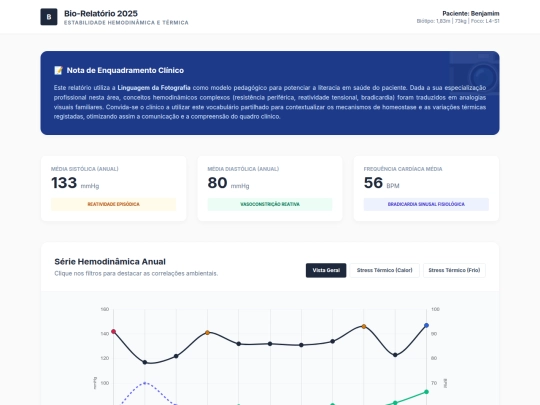This screenshot has width=540, height=405.
Task: Select the Stress Térmico (Calor) filter
Action: [384, 270]
